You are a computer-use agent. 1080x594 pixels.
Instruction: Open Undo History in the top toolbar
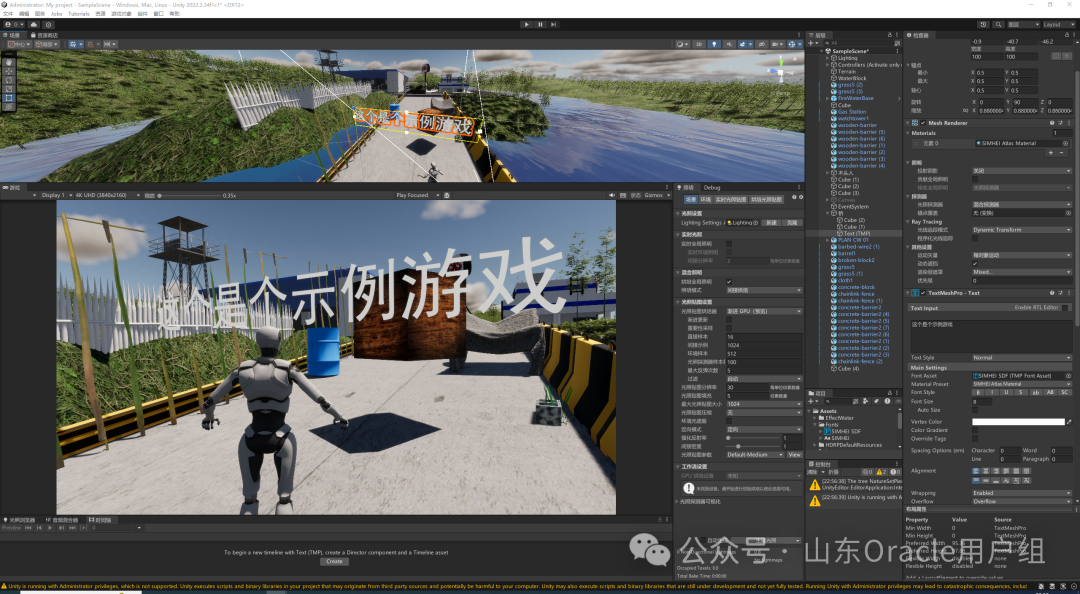(x=984, y=24)
